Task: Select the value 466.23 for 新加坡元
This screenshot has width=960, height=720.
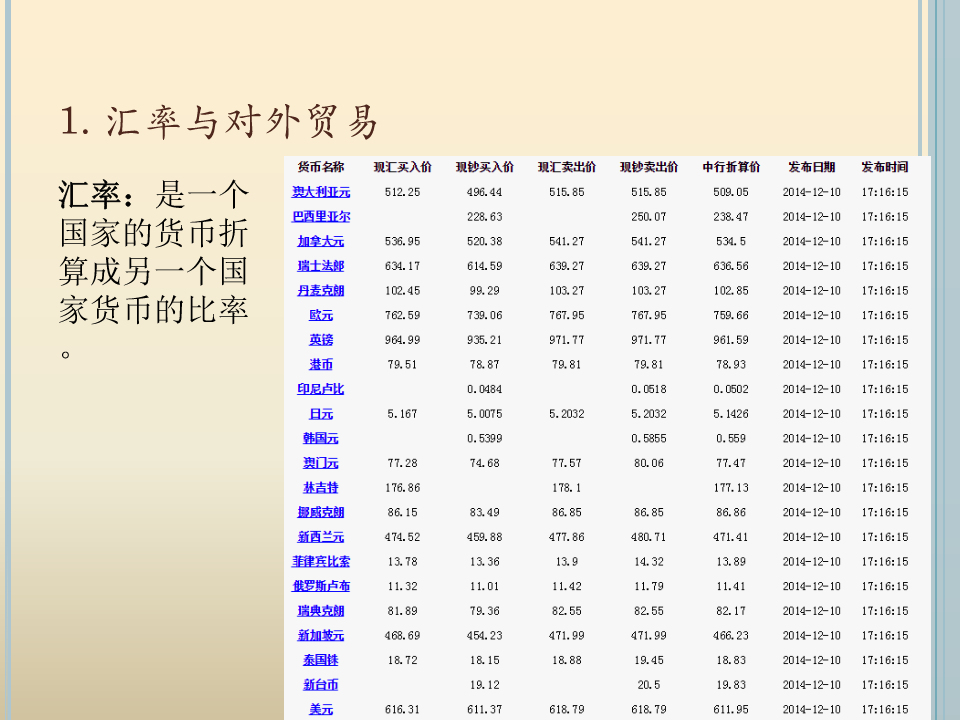Action: coord(731,636)
